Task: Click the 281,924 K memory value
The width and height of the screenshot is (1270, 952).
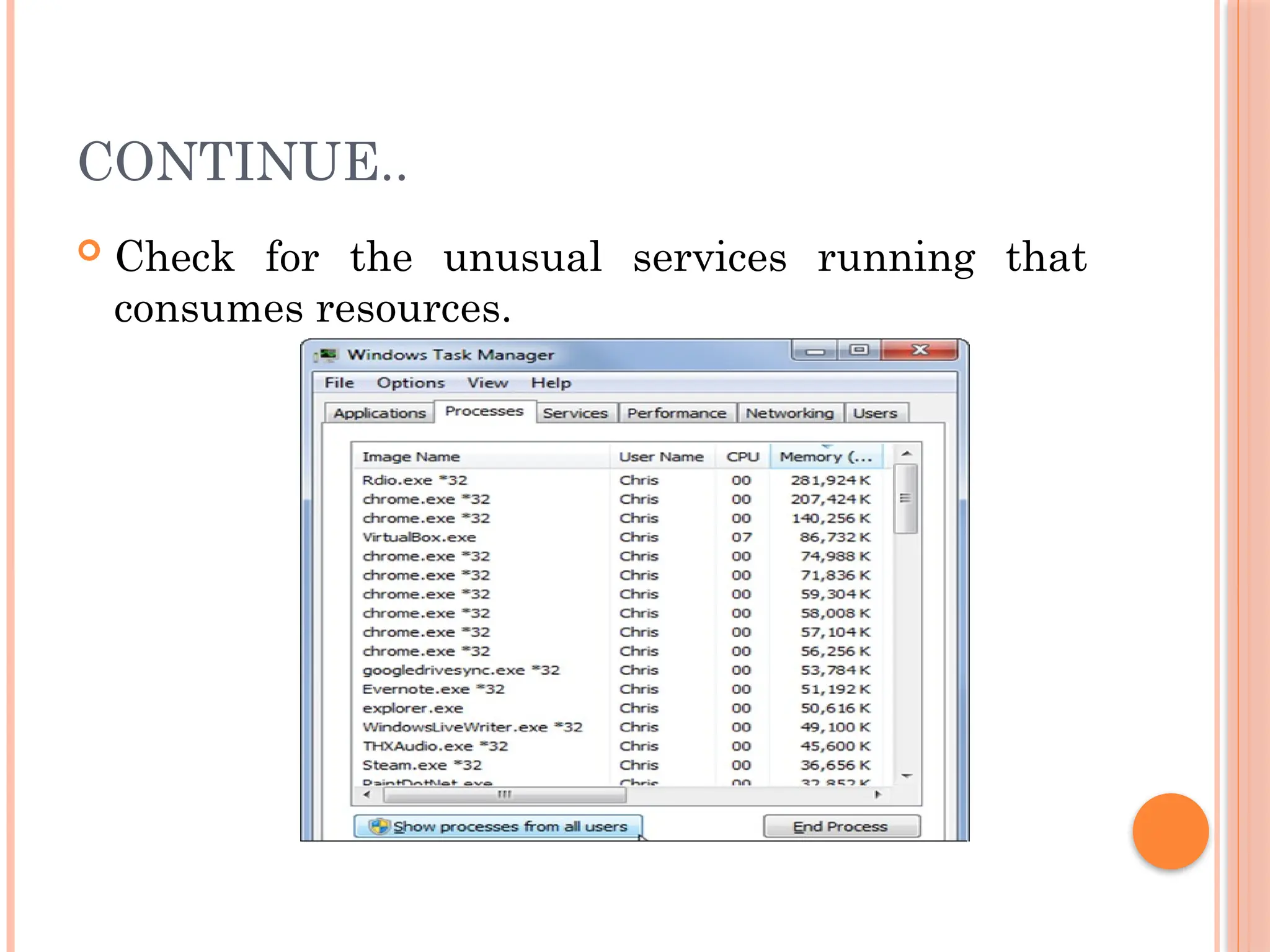Action: [x=830, y=480]
